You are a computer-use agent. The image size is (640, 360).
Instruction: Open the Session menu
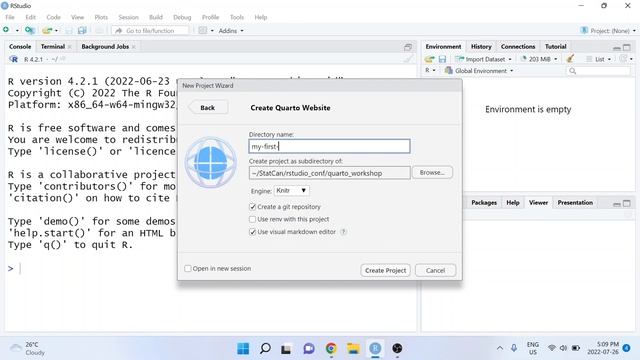pos(129,17)
